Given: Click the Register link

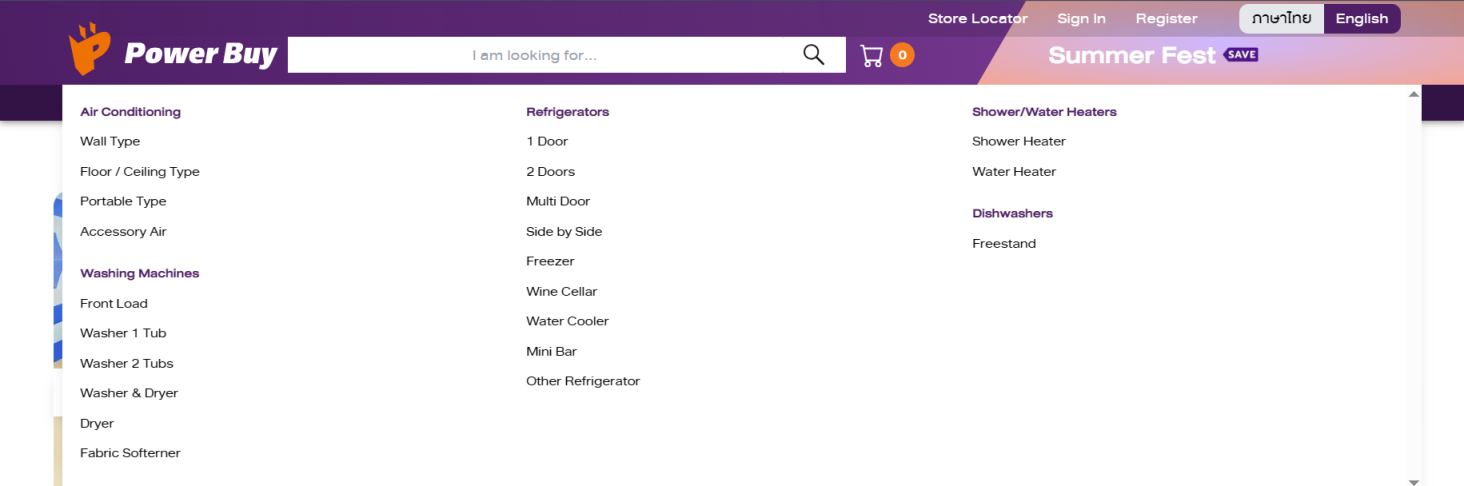Looking at the screenshot, I should [x=1166, y=19].
